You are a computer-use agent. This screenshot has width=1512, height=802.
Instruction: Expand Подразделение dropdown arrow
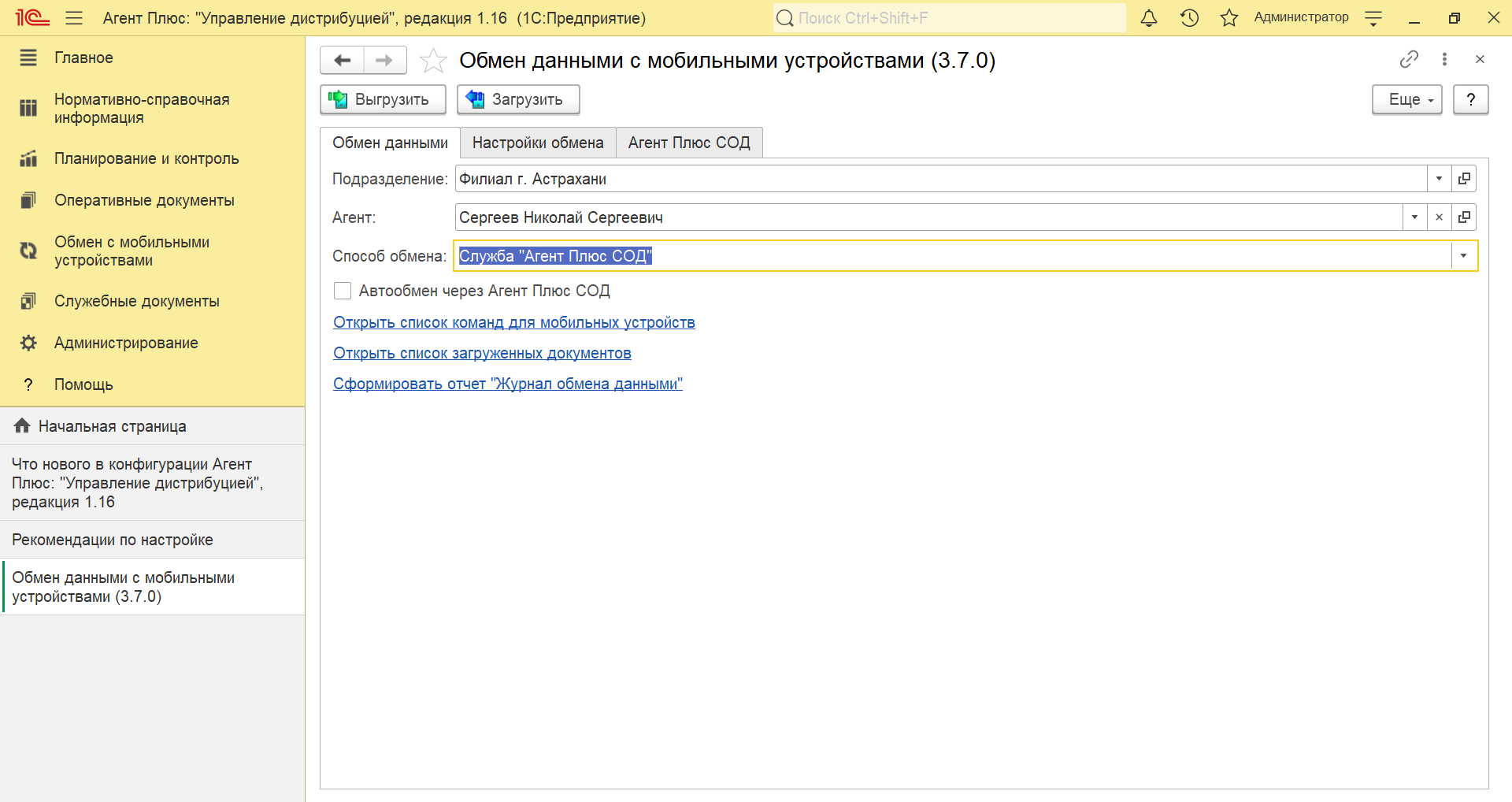click(1439, 179)
